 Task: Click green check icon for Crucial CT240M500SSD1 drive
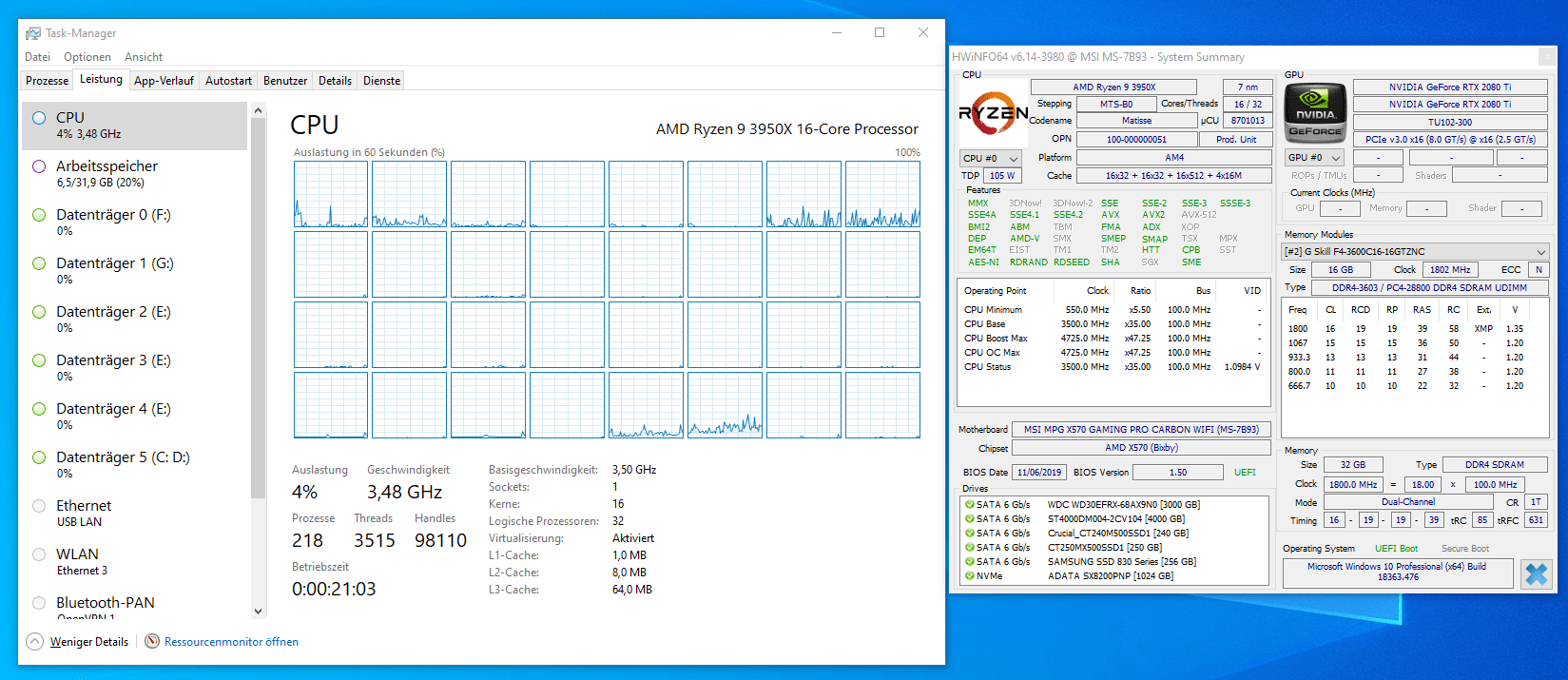click(x=970, y=534)
